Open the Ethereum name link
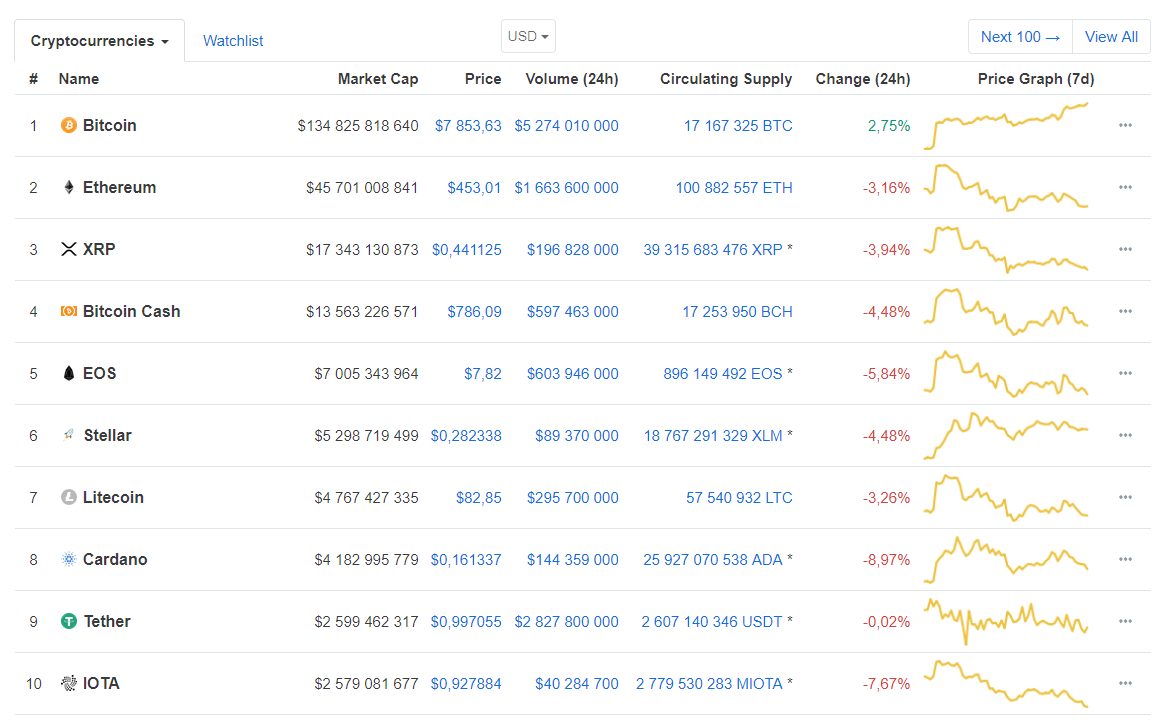This screenshot has width=1165, height=720. coord(119,187)
